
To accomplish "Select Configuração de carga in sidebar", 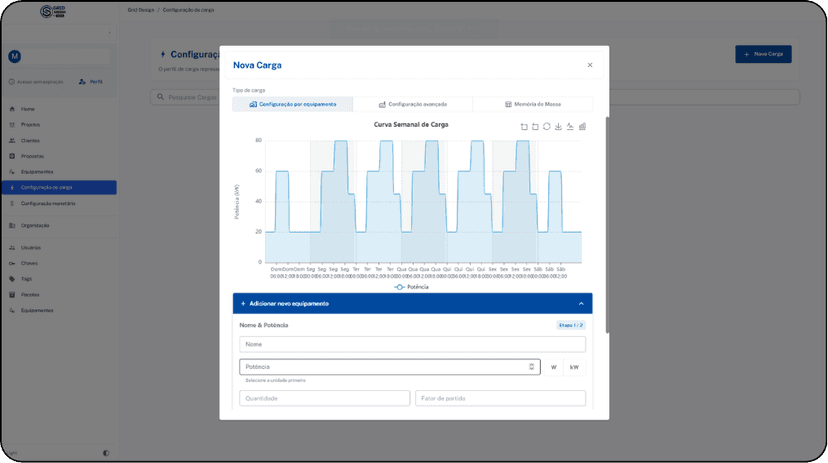I will pos(59,187).
